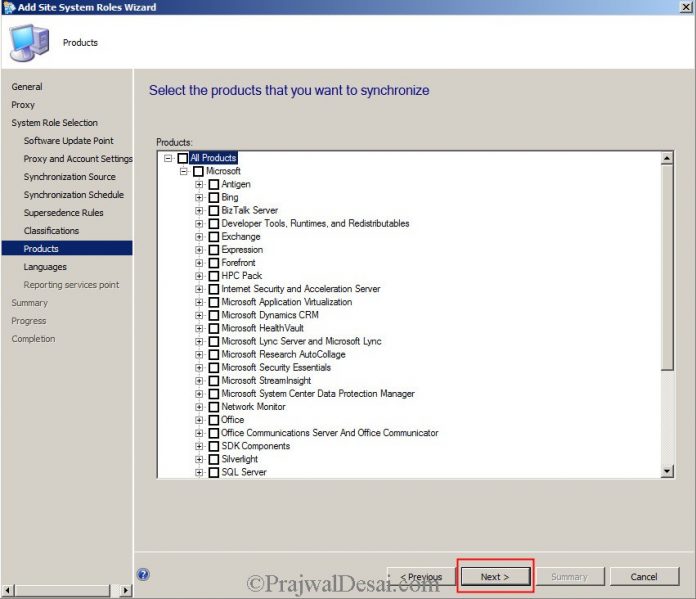The image size is (696, 599).
Task: Select Microsoft System Center Data Protection Manager
Action: (x=318, y=394)
